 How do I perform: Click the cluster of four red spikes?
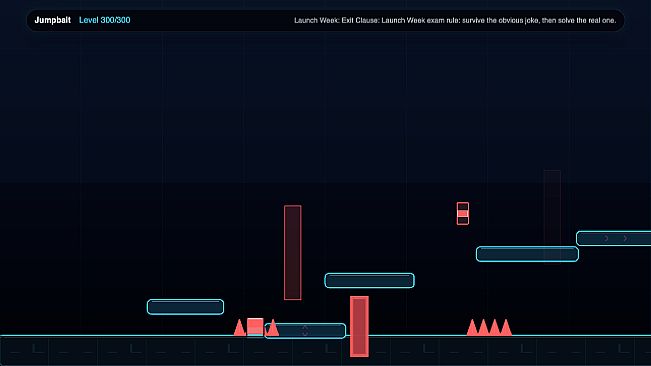[x=489, y=327]
